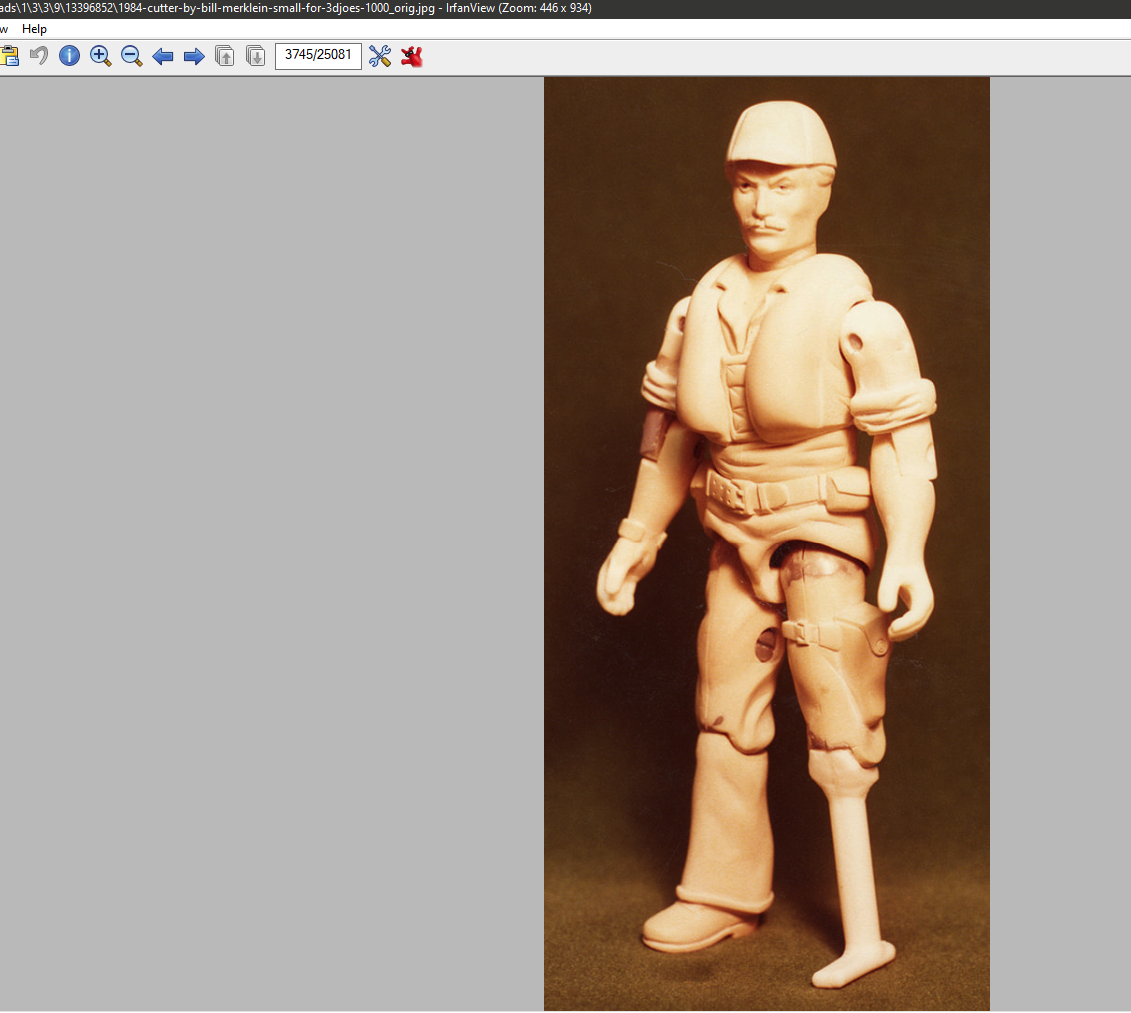Open the View menu

(x=3, y=29)
